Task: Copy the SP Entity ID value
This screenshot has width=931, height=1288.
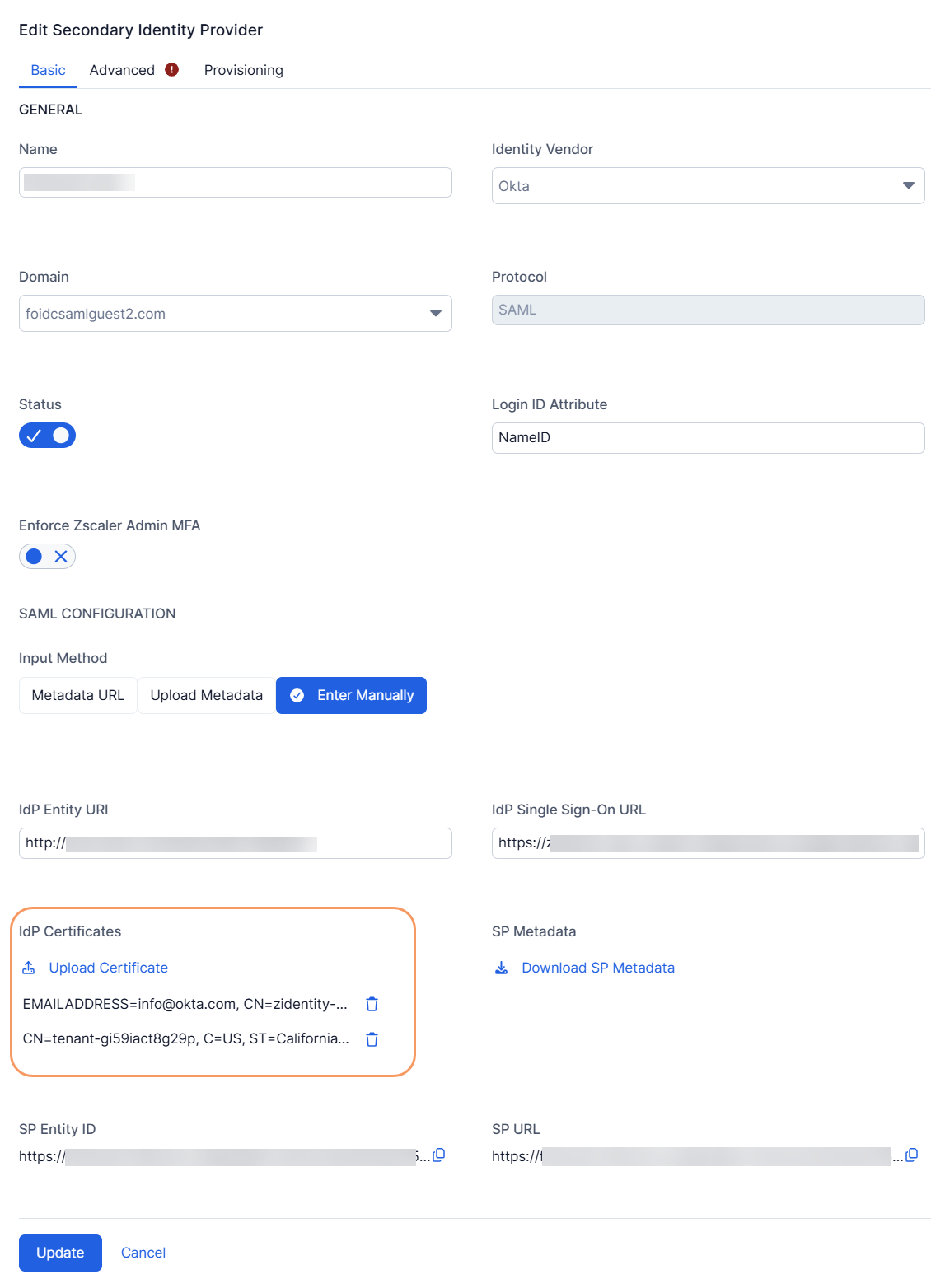Action: (x=439, y=1155)
